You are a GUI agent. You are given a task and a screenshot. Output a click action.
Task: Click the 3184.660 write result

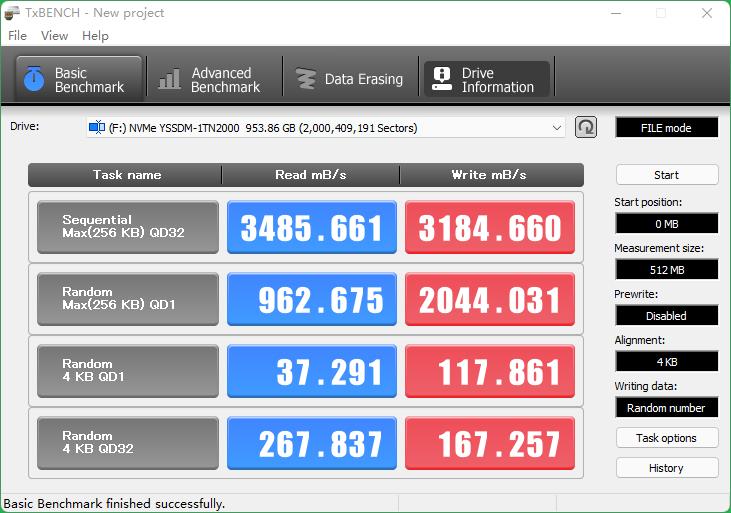pyautogui.click(x=490, y=227)
